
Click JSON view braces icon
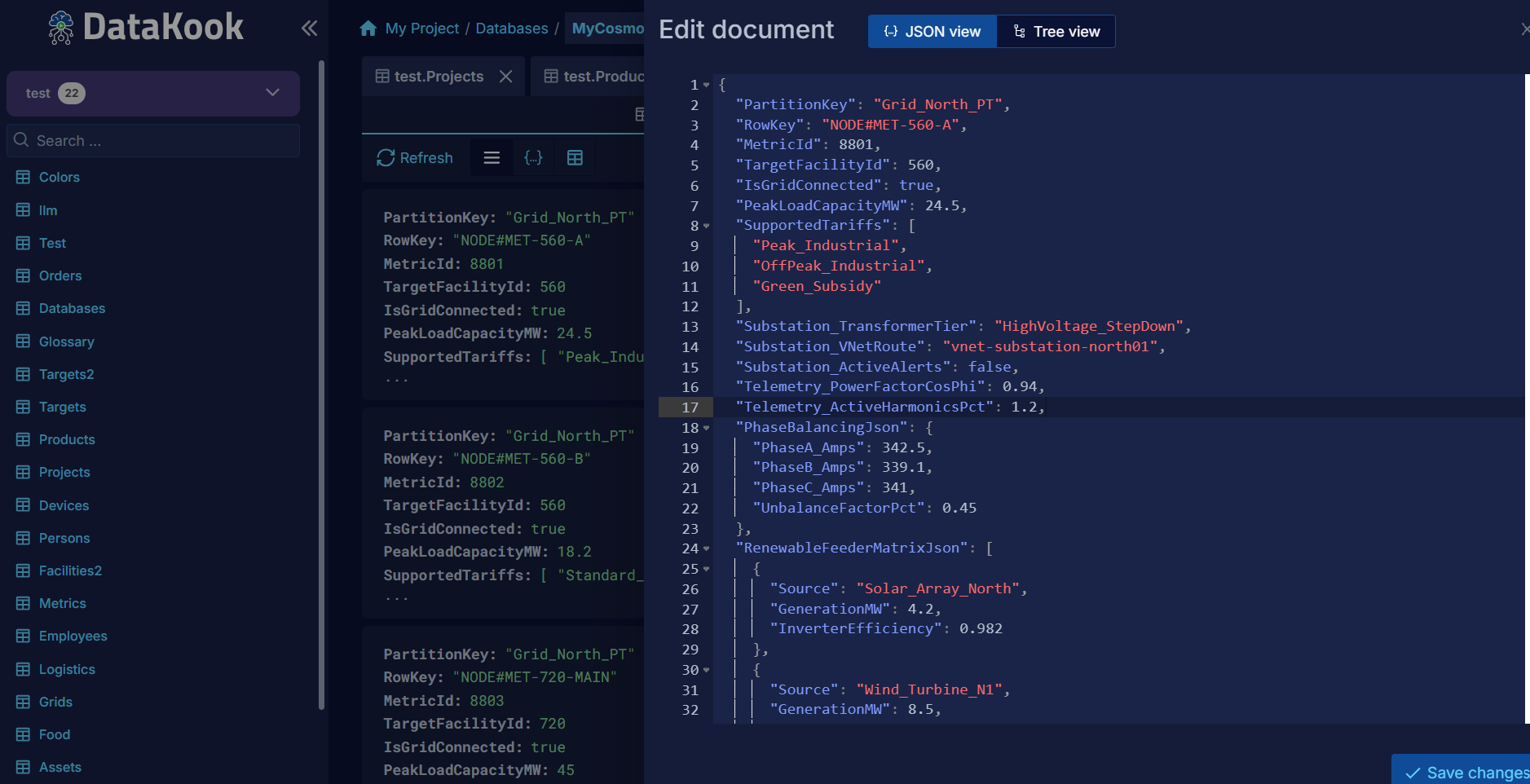coord(891,32)
